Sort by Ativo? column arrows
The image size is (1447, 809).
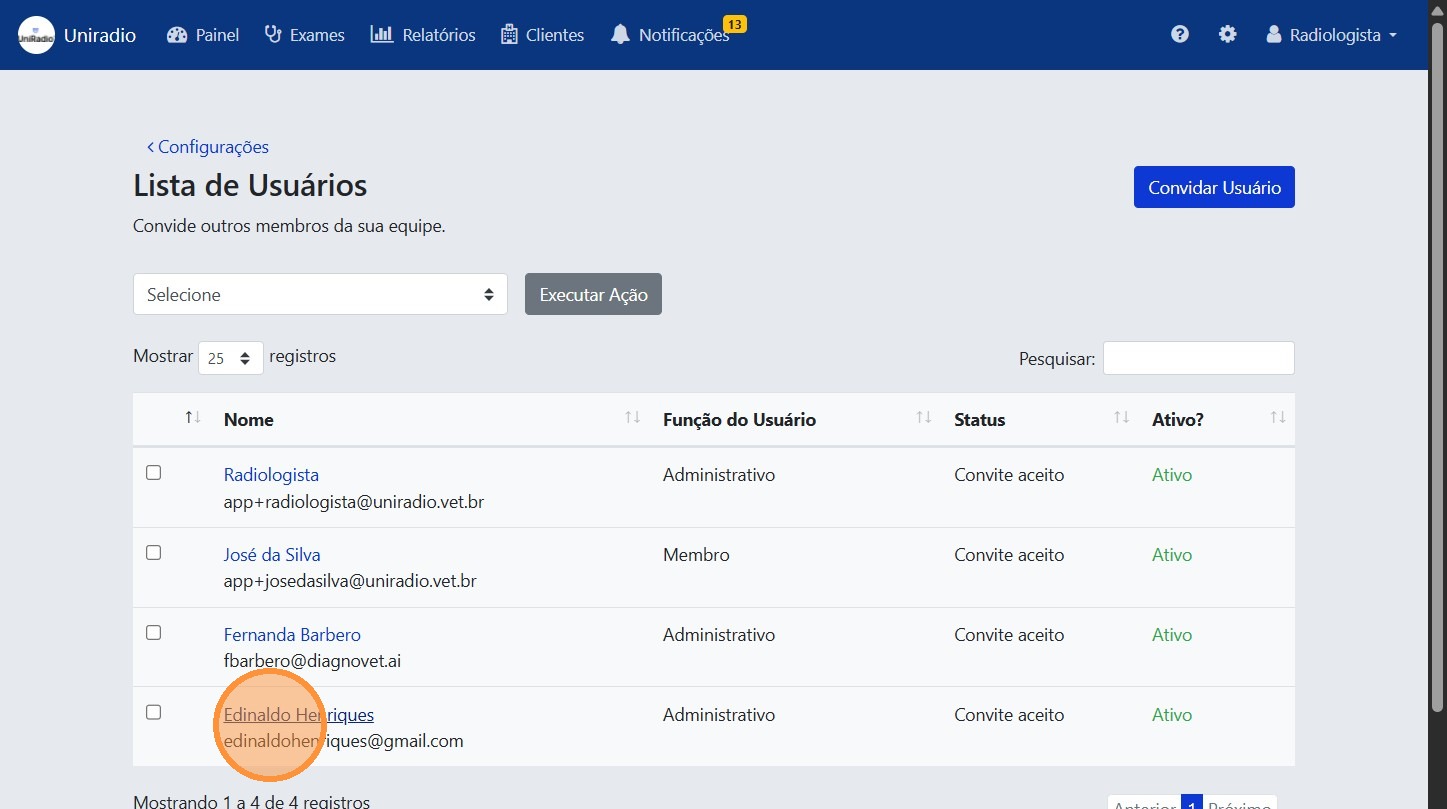tap(1278, 418)
